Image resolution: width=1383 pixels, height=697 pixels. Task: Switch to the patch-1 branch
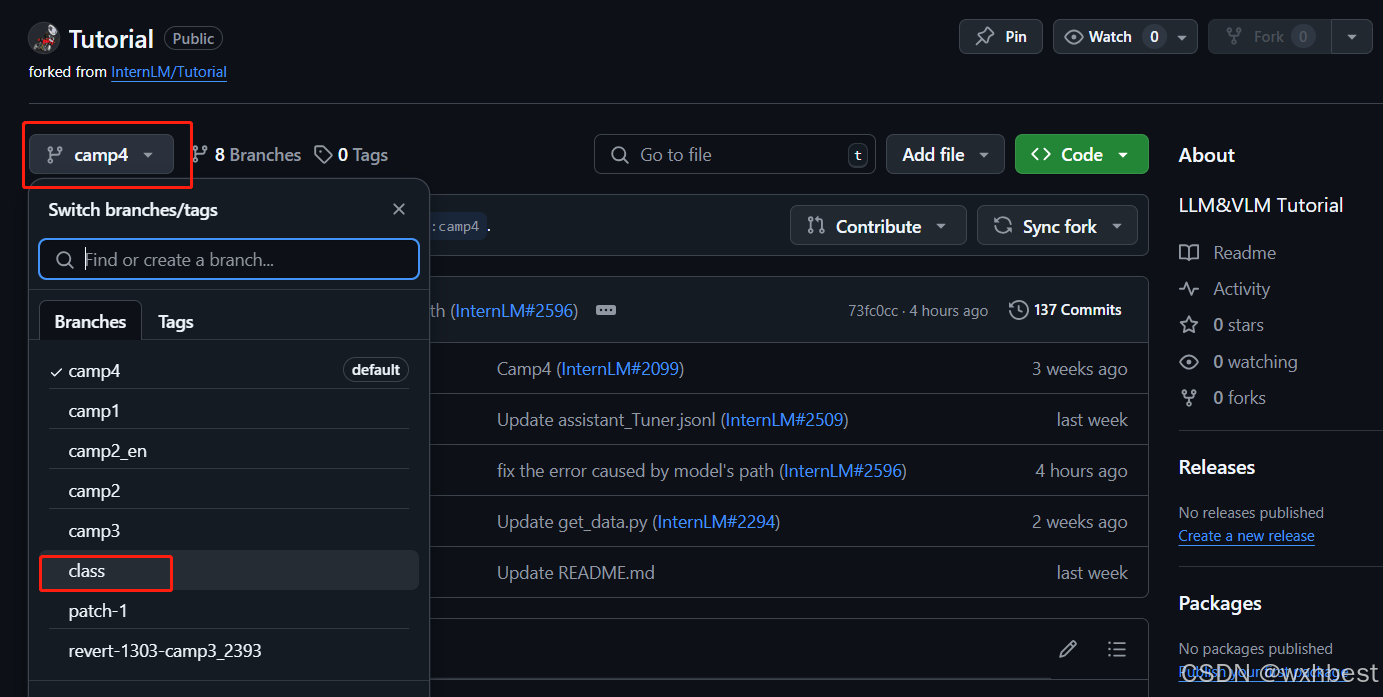229,611
